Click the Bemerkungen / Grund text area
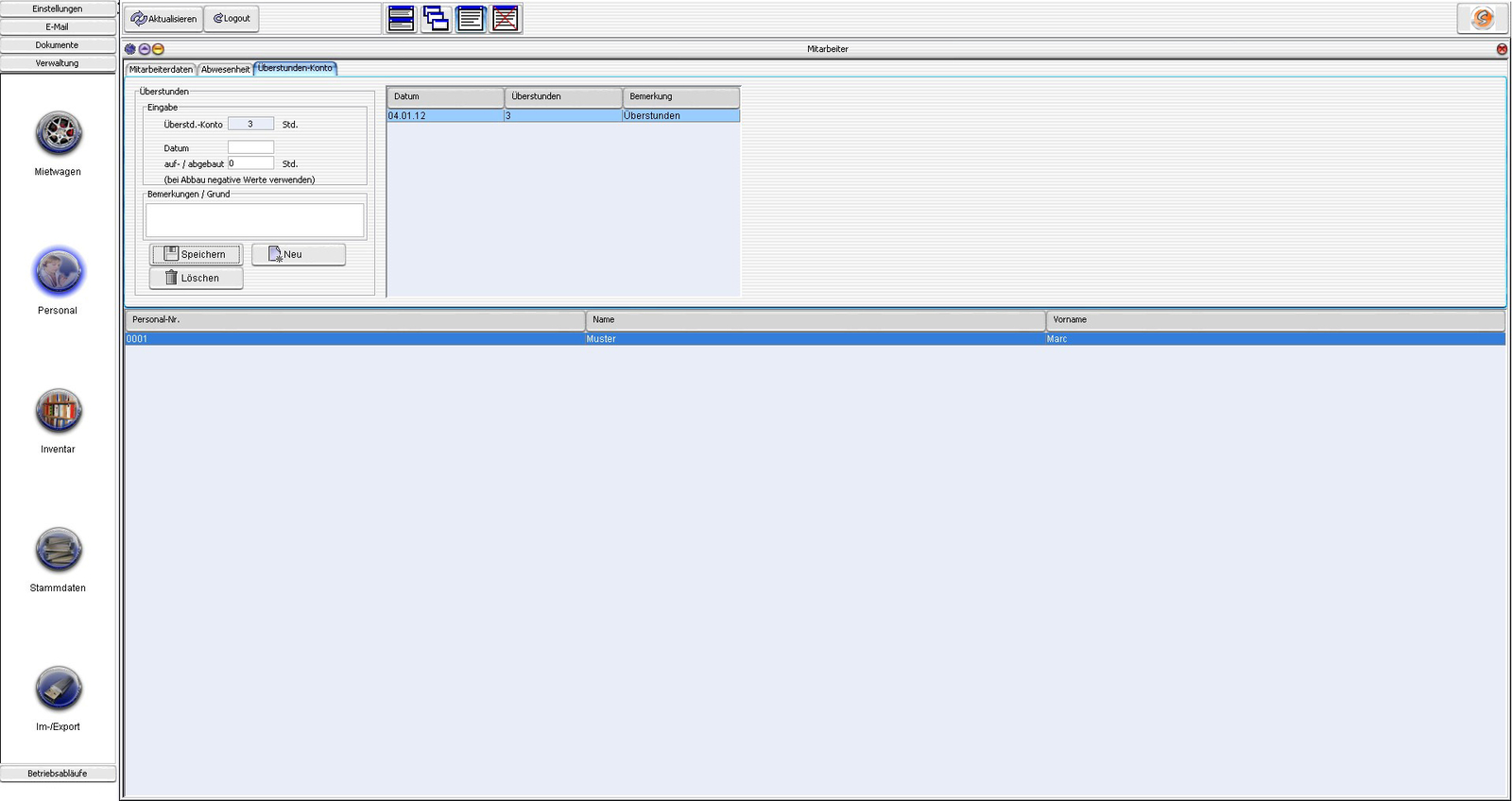1512x801 pixels. point(254,220)
